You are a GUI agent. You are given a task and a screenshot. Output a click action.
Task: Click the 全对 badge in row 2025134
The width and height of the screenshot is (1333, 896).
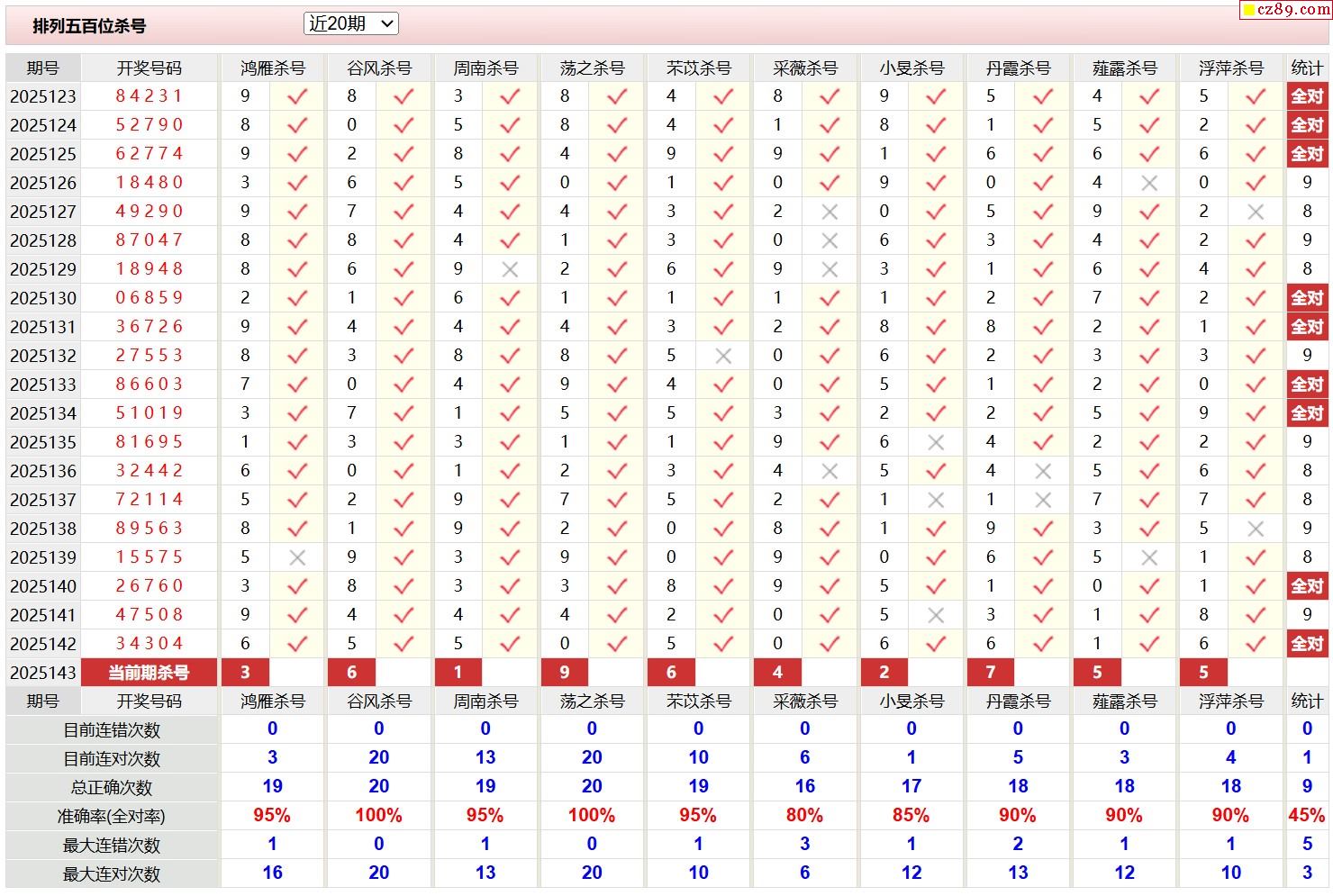pos(1307,413)
